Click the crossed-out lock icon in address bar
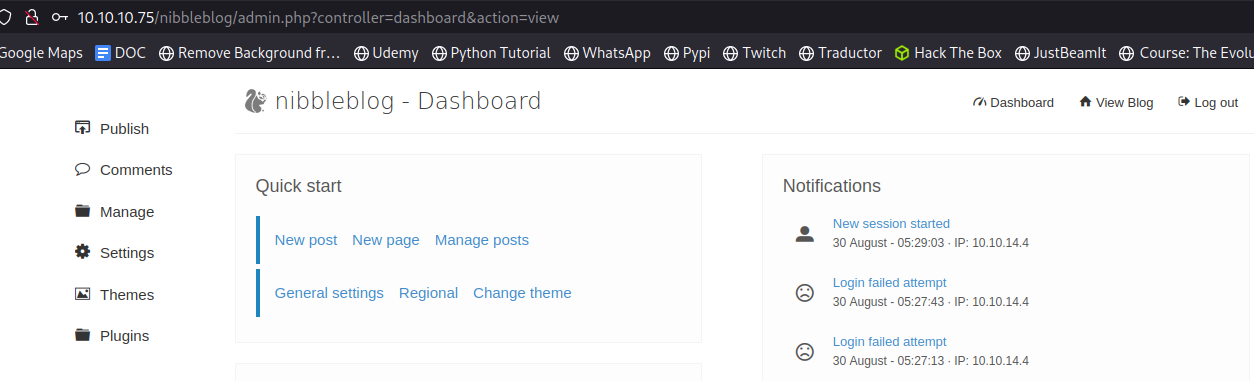Viewport: 1254px width, 381px height. (31, 17)
